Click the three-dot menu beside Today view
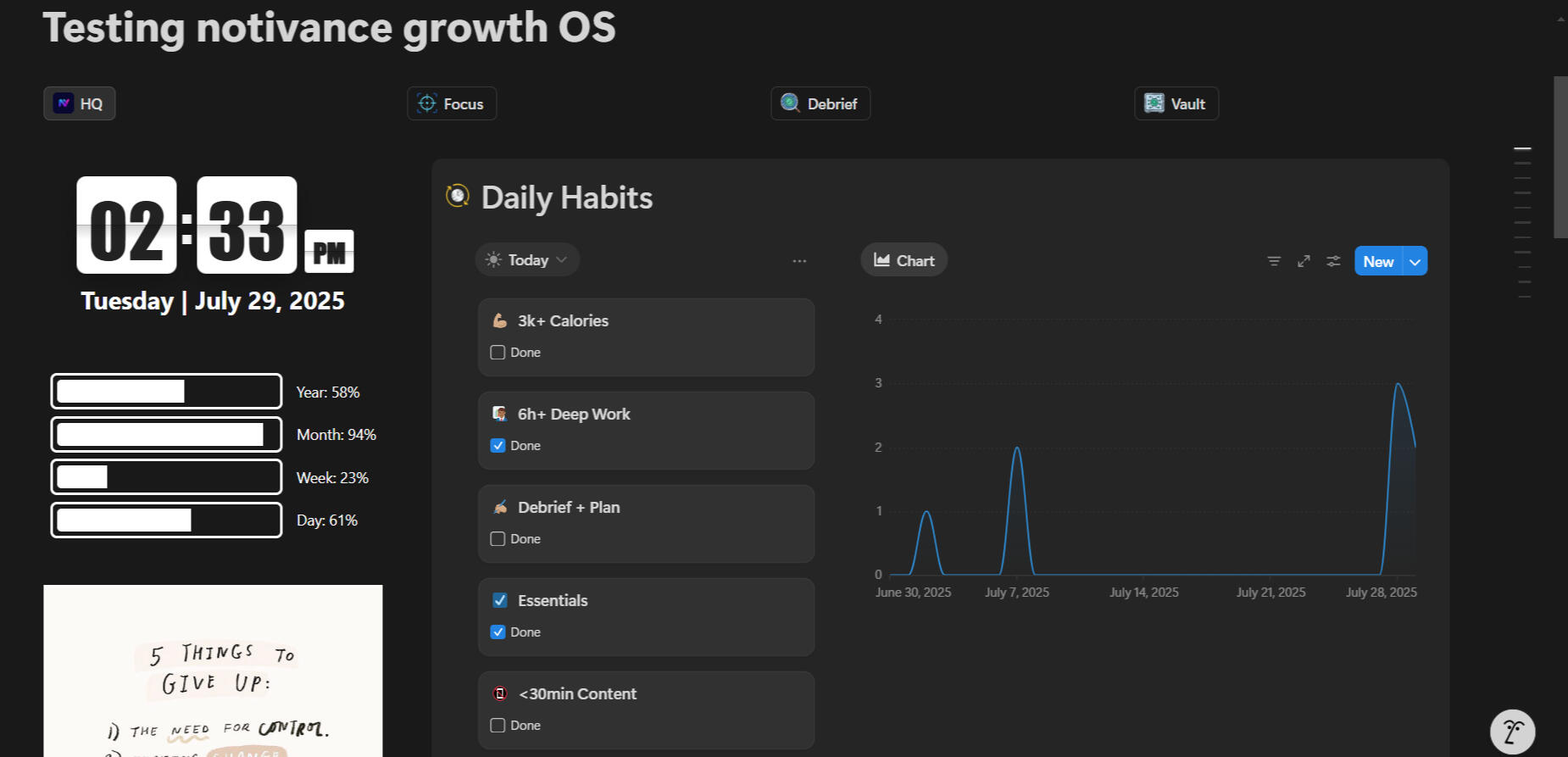The image size is (1568, 757). click(799, 261)
